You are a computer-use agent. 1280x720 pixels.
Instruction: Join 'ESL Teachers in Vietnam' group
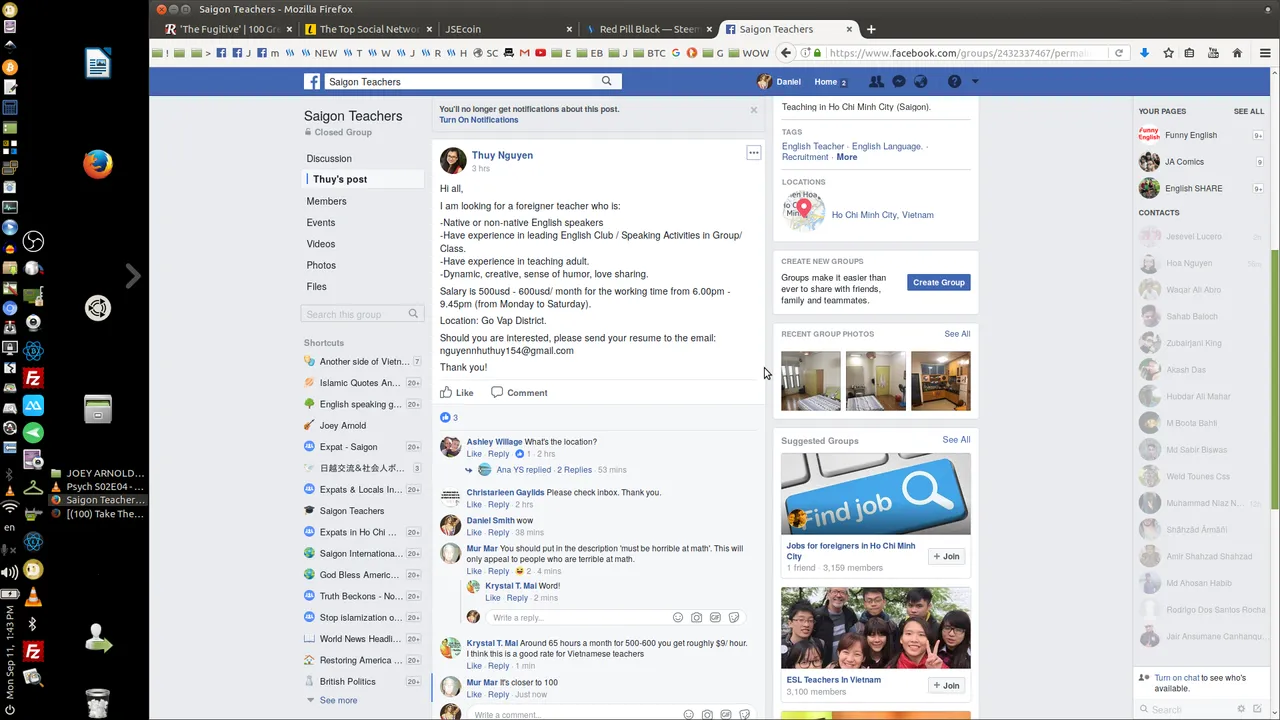[946, 685]
